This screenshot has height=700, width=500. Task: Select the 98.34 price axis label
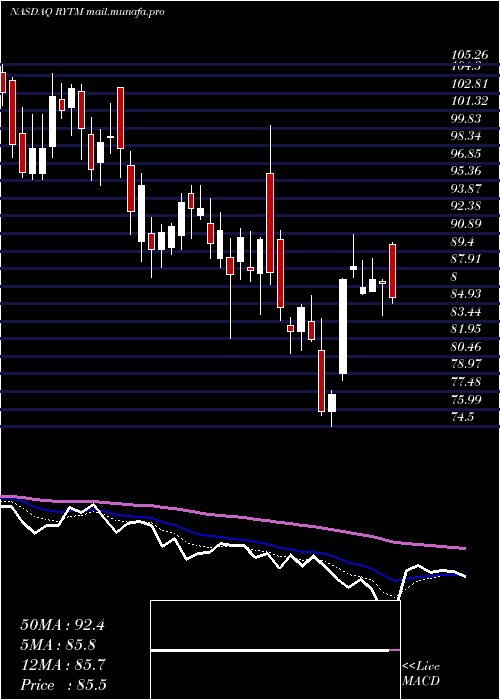[x=466, y=136]
